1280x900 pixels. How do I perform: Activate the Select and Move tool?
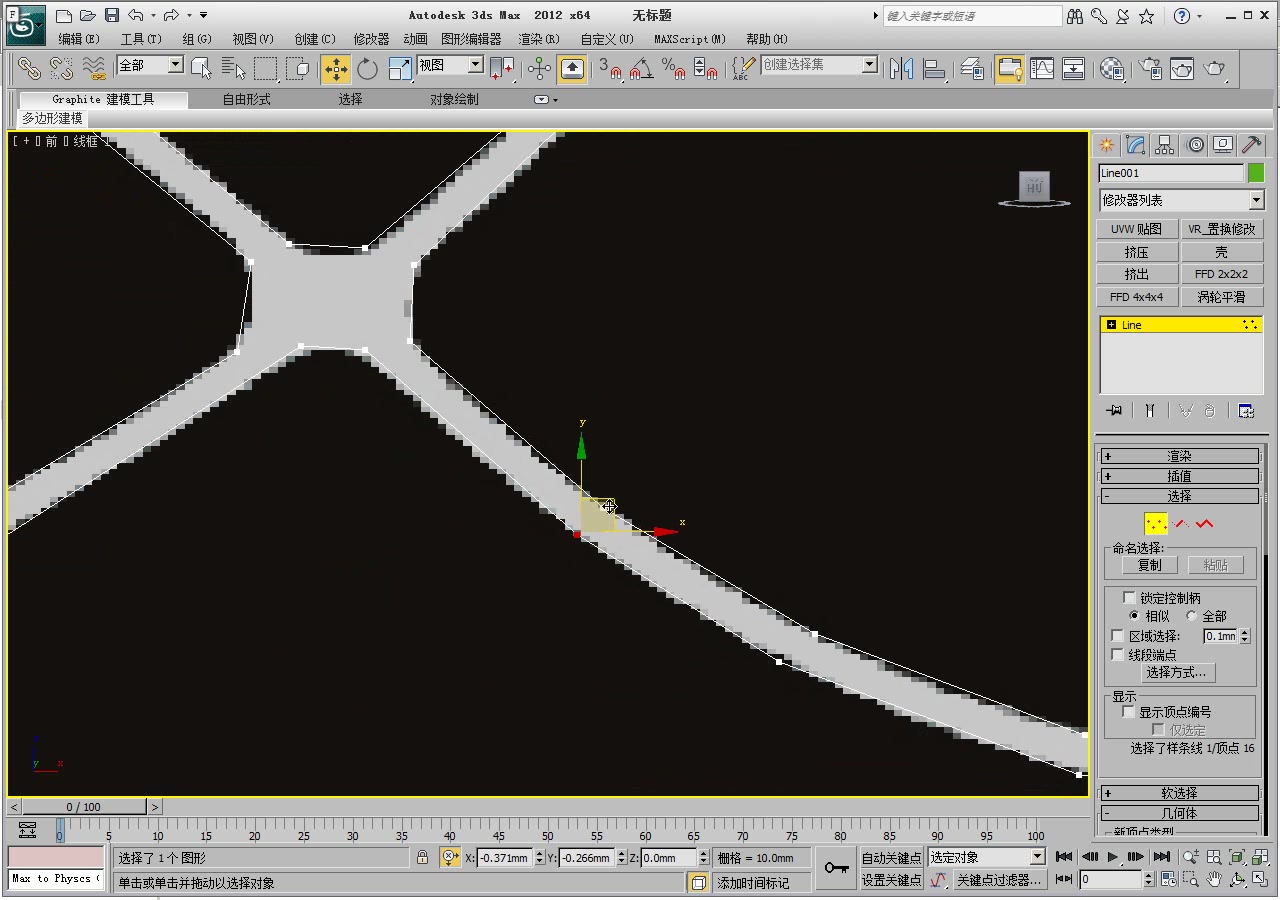click(x=335, y=68)
